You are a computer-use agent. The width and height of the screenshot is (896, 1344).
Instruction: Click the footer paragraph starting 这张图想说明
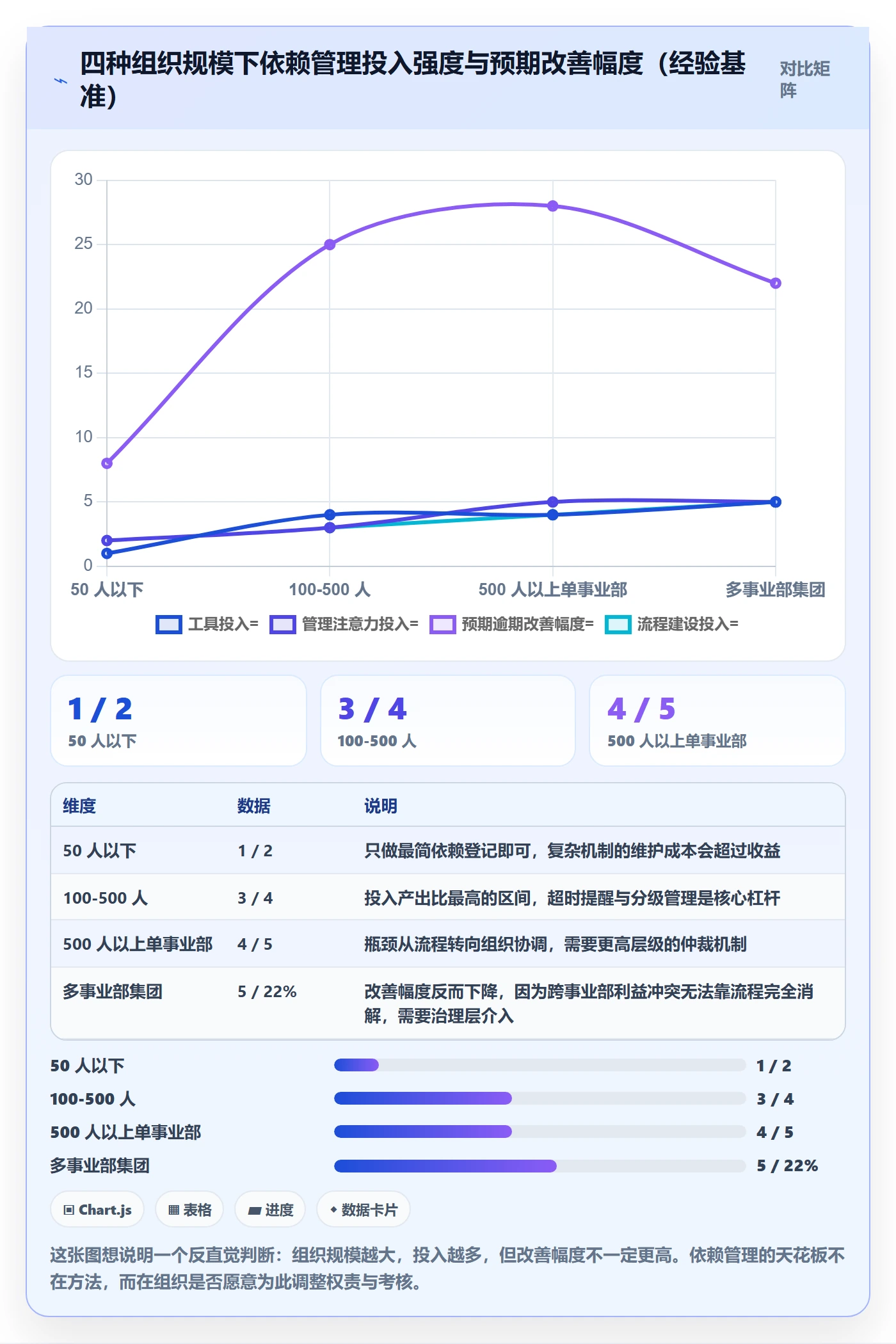click(447, 1268)
